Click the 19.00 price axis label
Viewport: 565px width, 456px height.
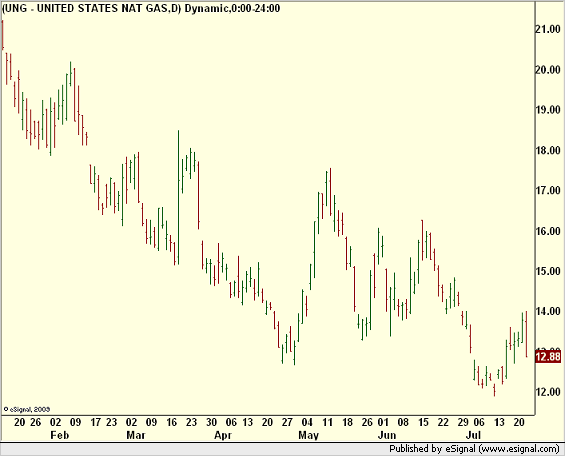tap(548, 110)
